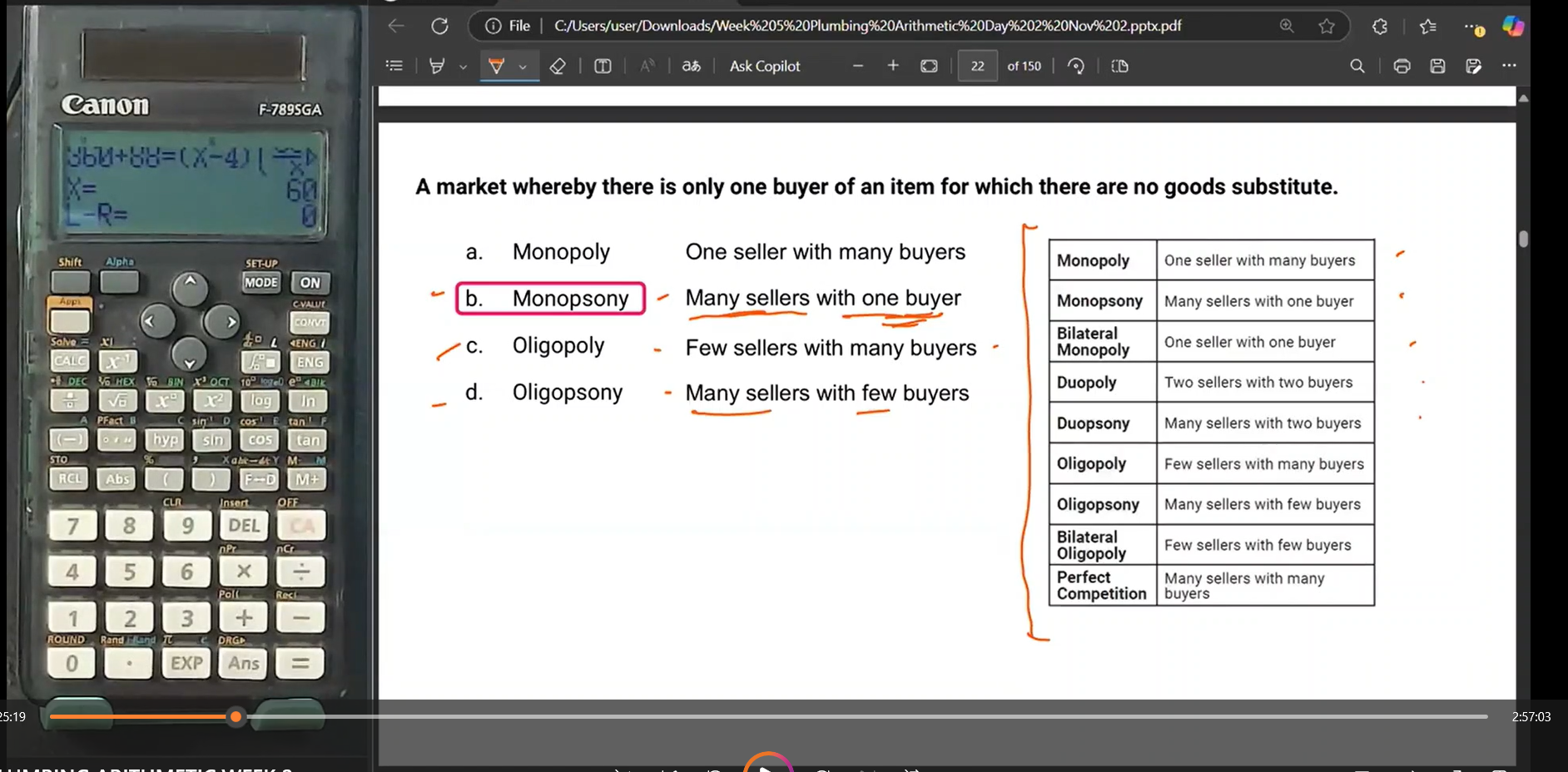1568x772 pixels.
Task: Add this page to favorites star
Action: 1327,26
